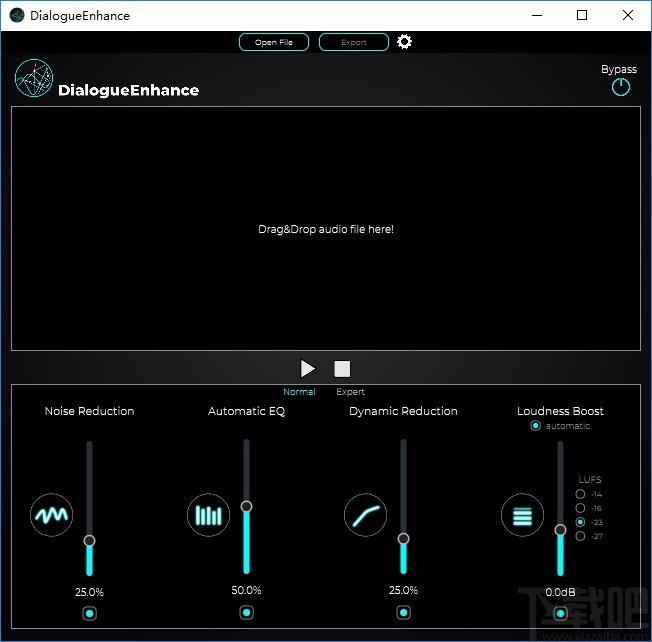Select the -14 LUFS option
This screenshot has width=652, height=642.
tap(580, 494)
